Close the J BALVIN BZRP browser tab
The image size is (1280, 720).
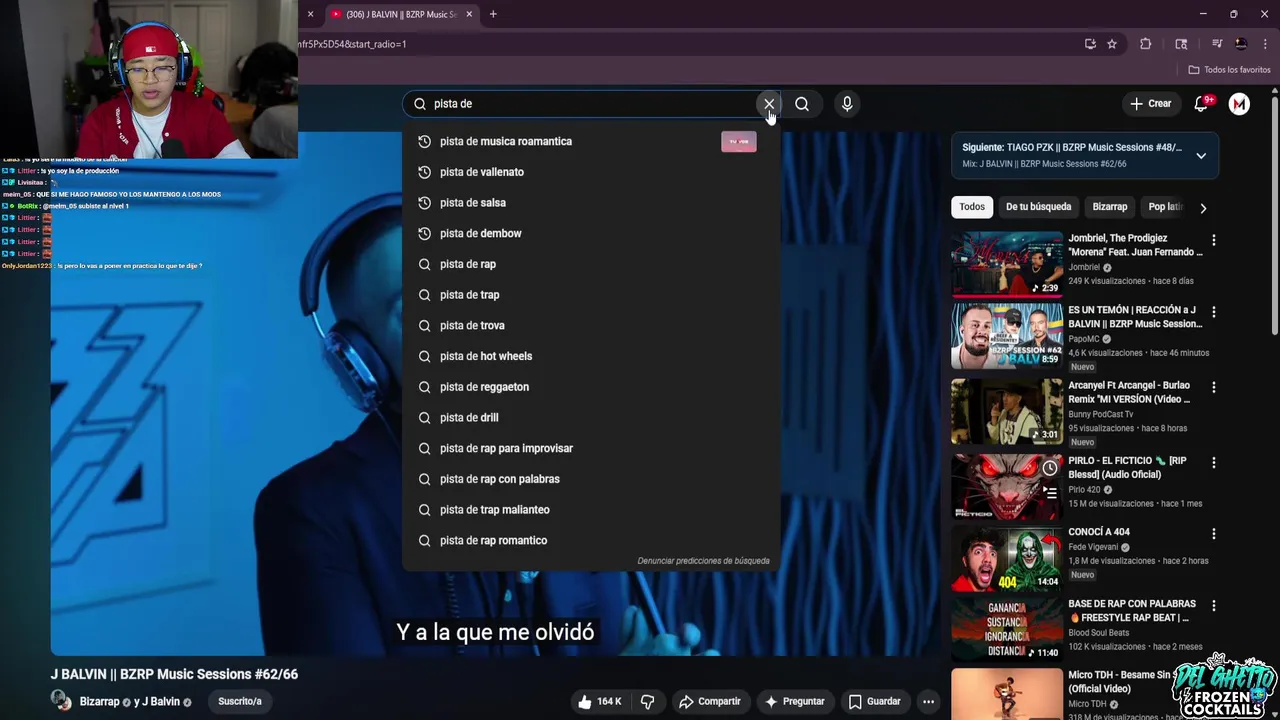click(469, 14)
